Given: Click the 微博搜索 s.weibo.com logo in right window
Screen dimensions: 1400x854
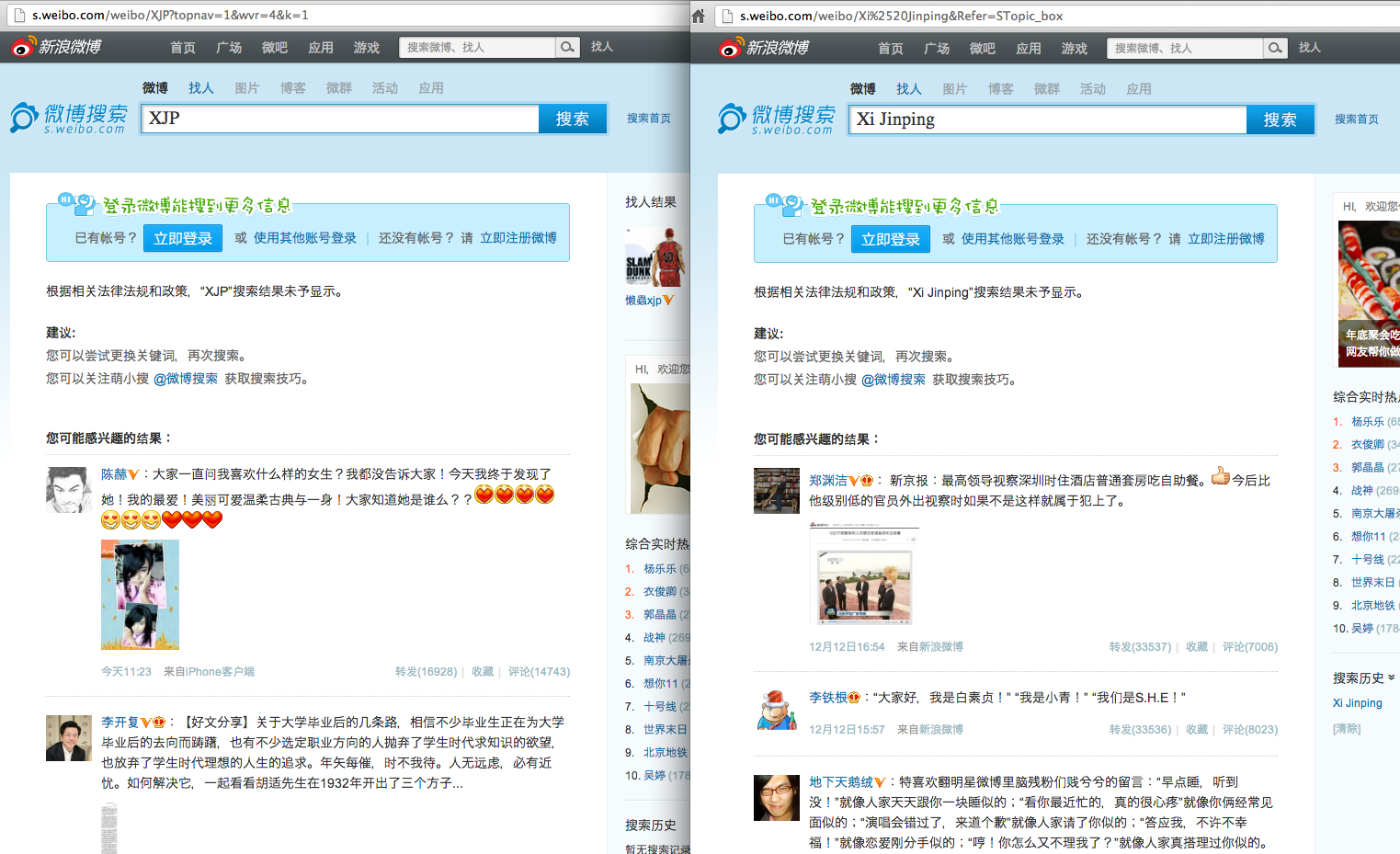Looking at the screenshot, I should 777,120.
